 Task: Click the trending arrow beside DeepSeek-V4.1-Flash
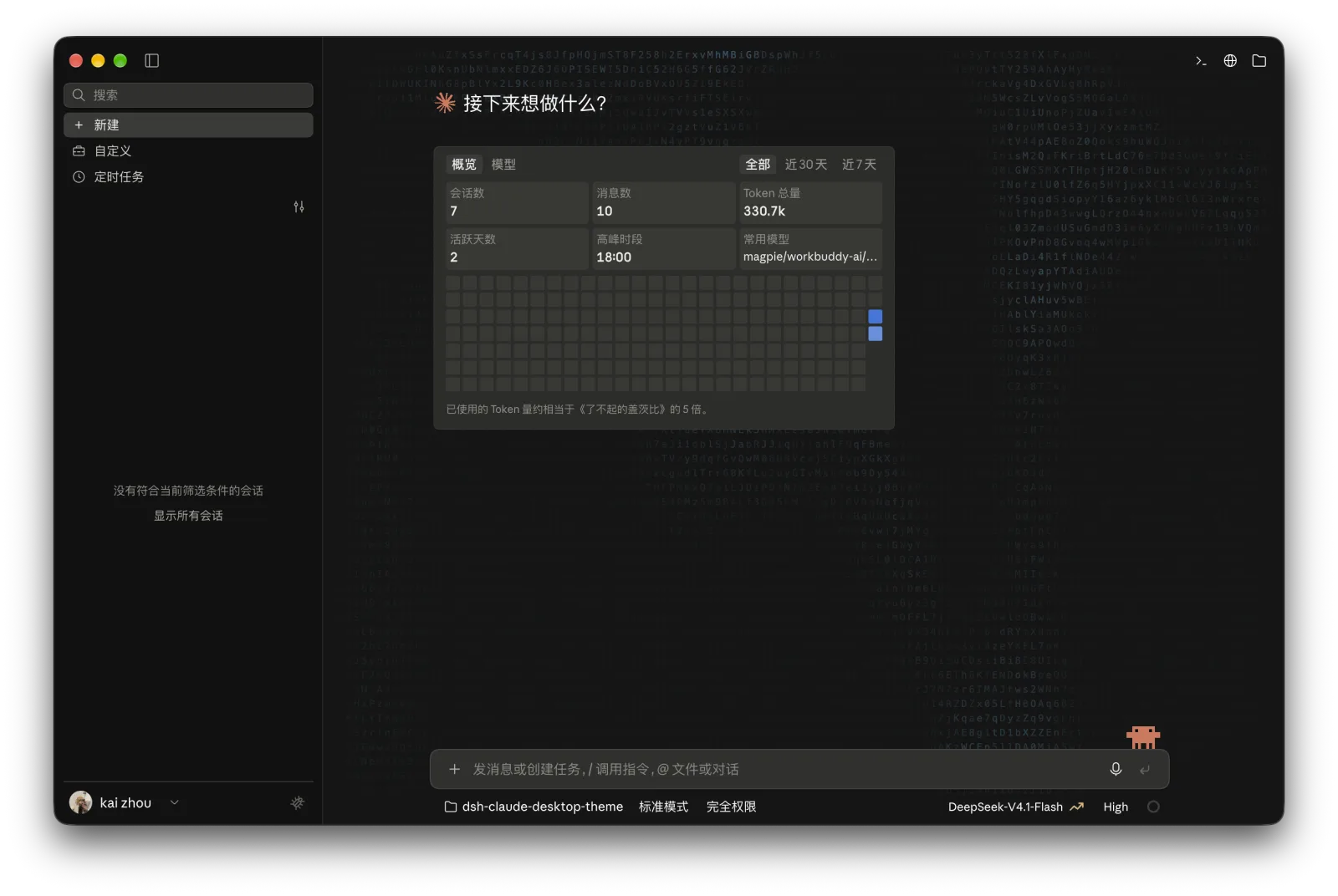point(1076,807)
